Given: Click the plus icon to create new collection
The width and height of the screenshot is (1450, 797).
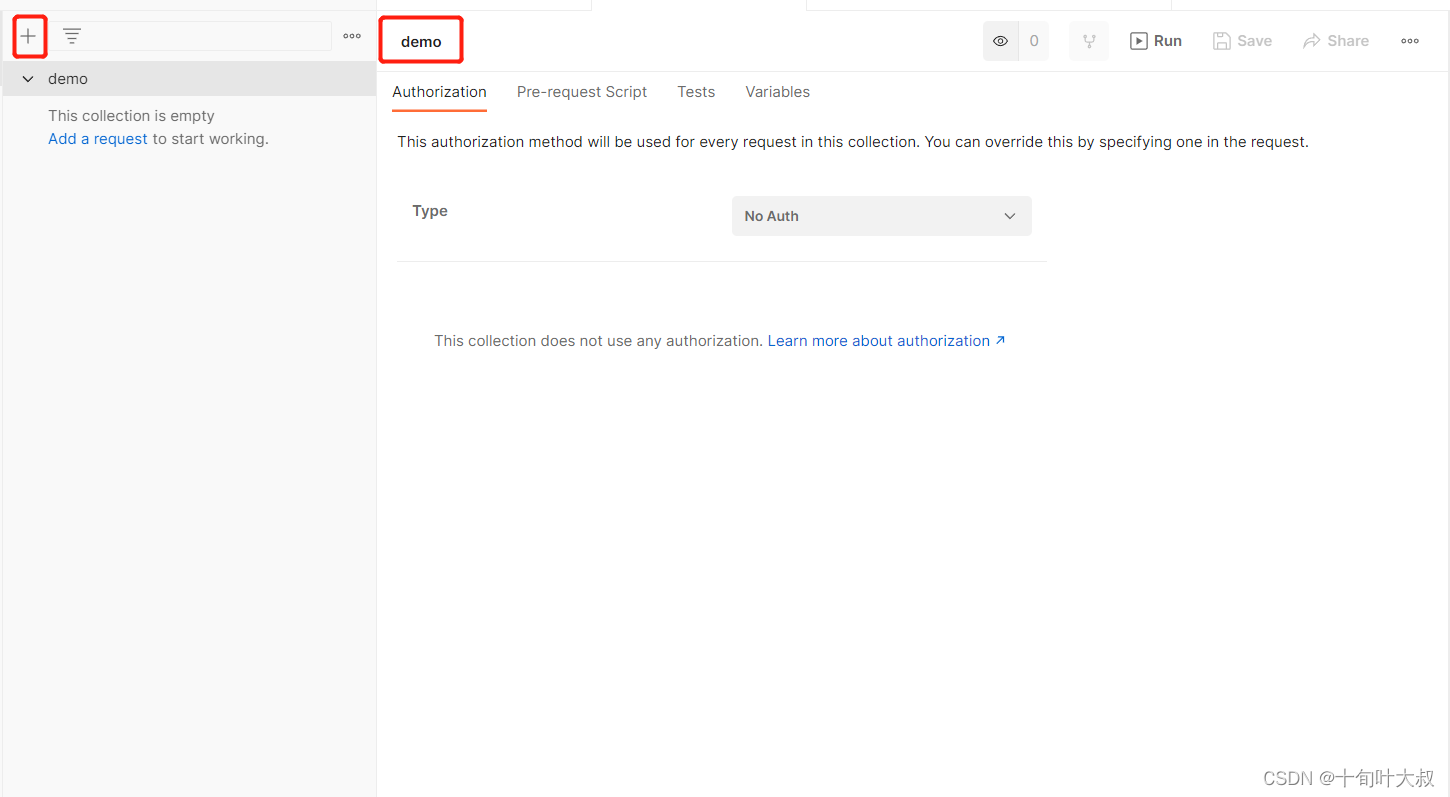Looking at the screenshot, I should (x=28, y=37).
